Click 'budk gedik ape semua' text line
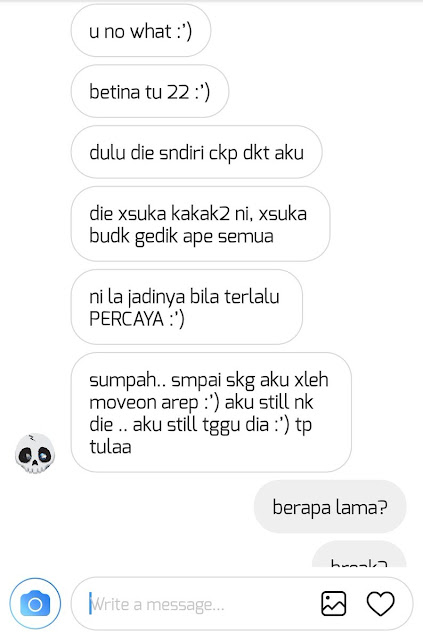Image resolution: width=423 pixels, height=640 pixels. pyautogui.click(x=181, y=236)
